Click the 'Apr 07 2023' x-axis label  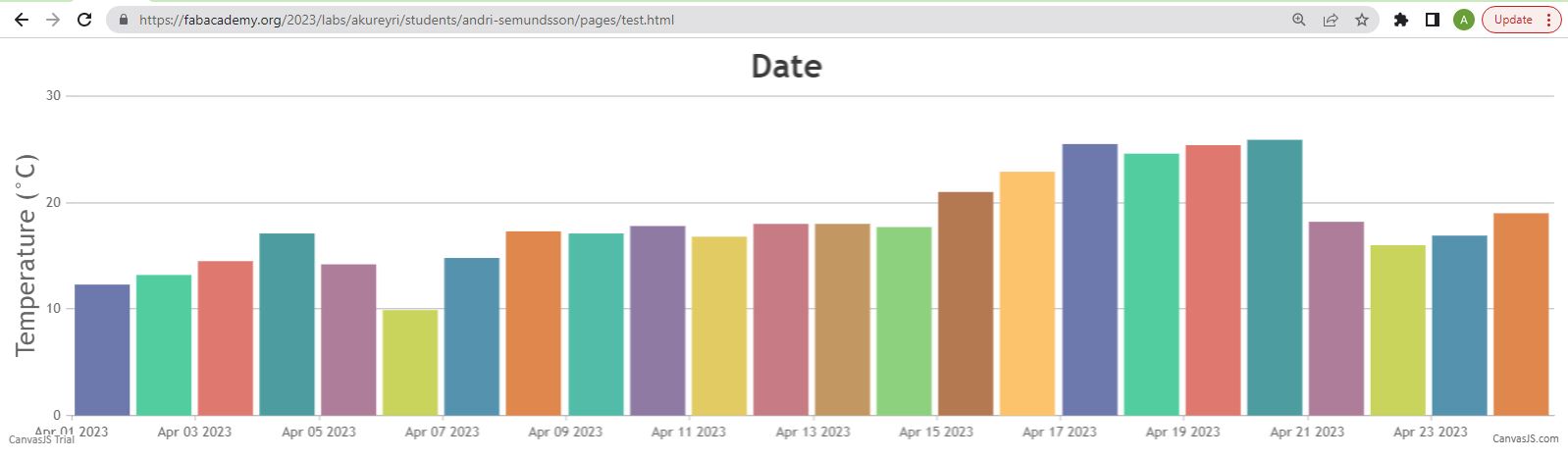[x=442, y=432]
